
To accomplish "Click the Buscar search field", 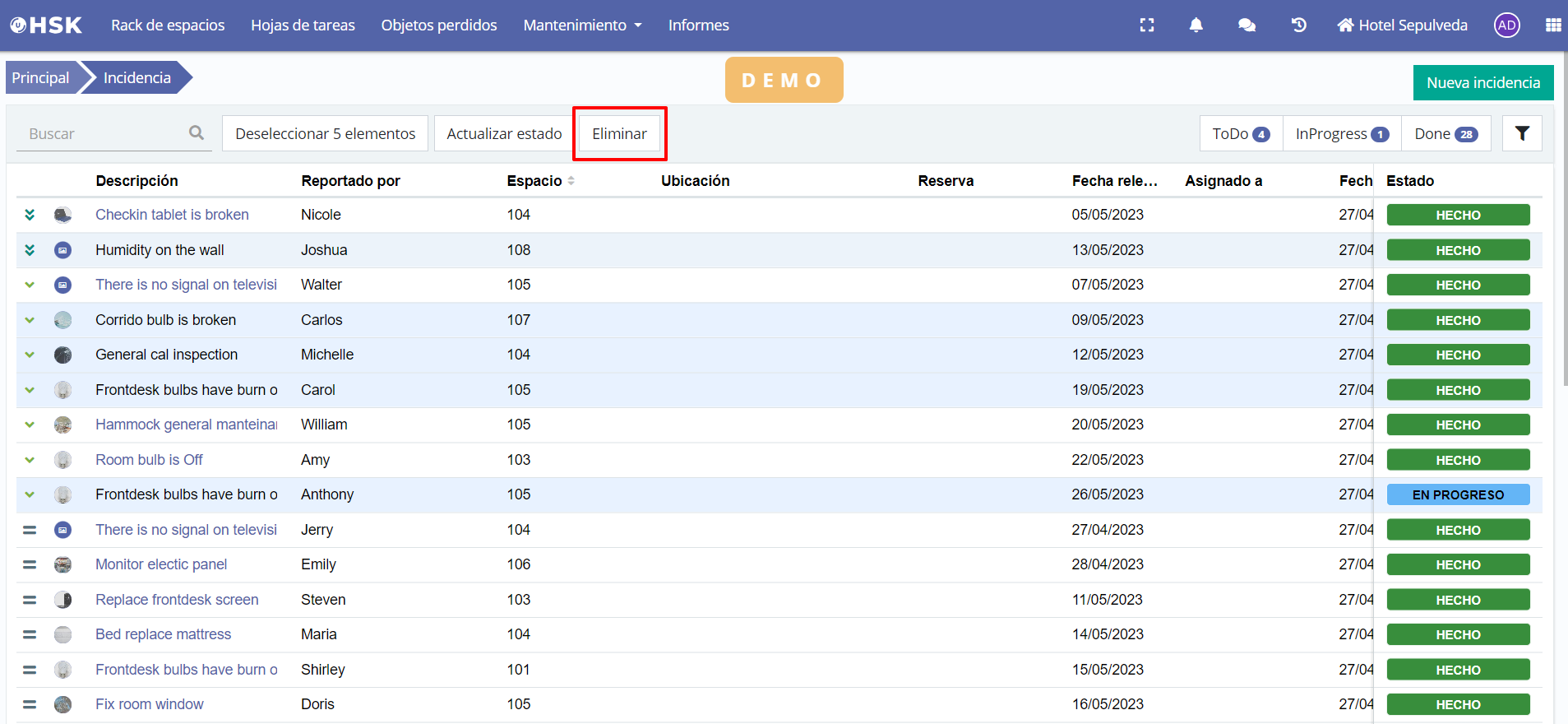I will pyautogui.click(x=103, y=134).
